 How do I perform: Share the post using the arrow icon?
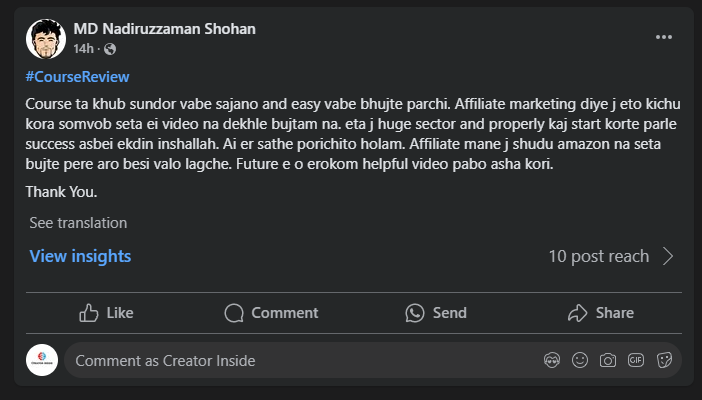(x=577, y=313)
